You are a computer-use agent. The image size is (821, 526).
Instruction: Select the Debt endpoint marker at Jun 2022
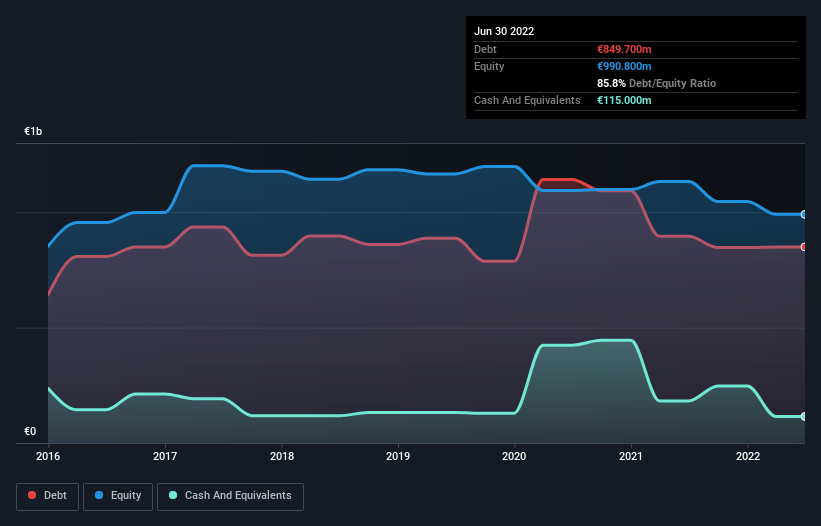coord(804,247)
